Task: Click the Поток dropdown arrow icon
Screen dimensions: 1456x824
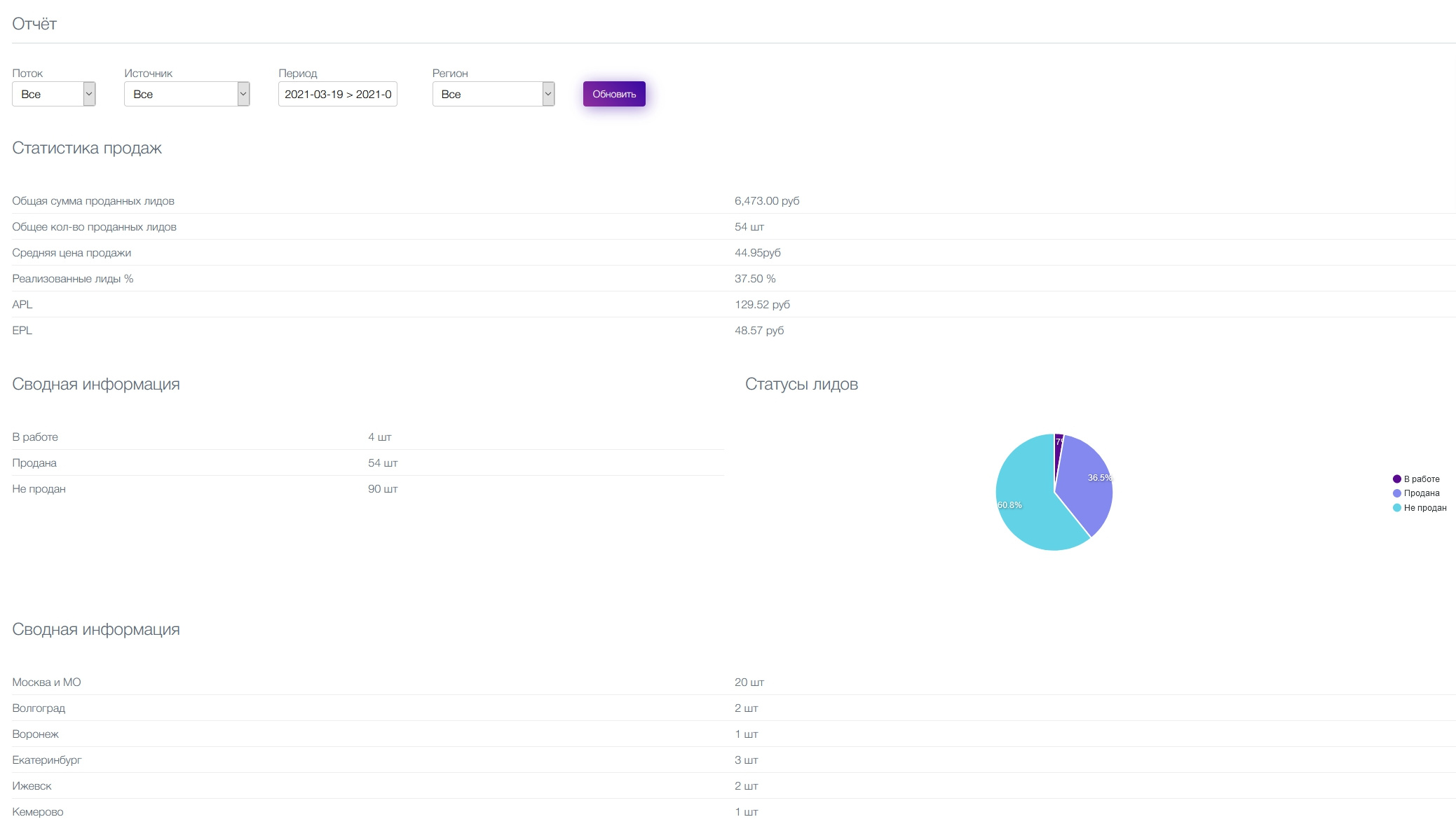Action: coord(89,94)
